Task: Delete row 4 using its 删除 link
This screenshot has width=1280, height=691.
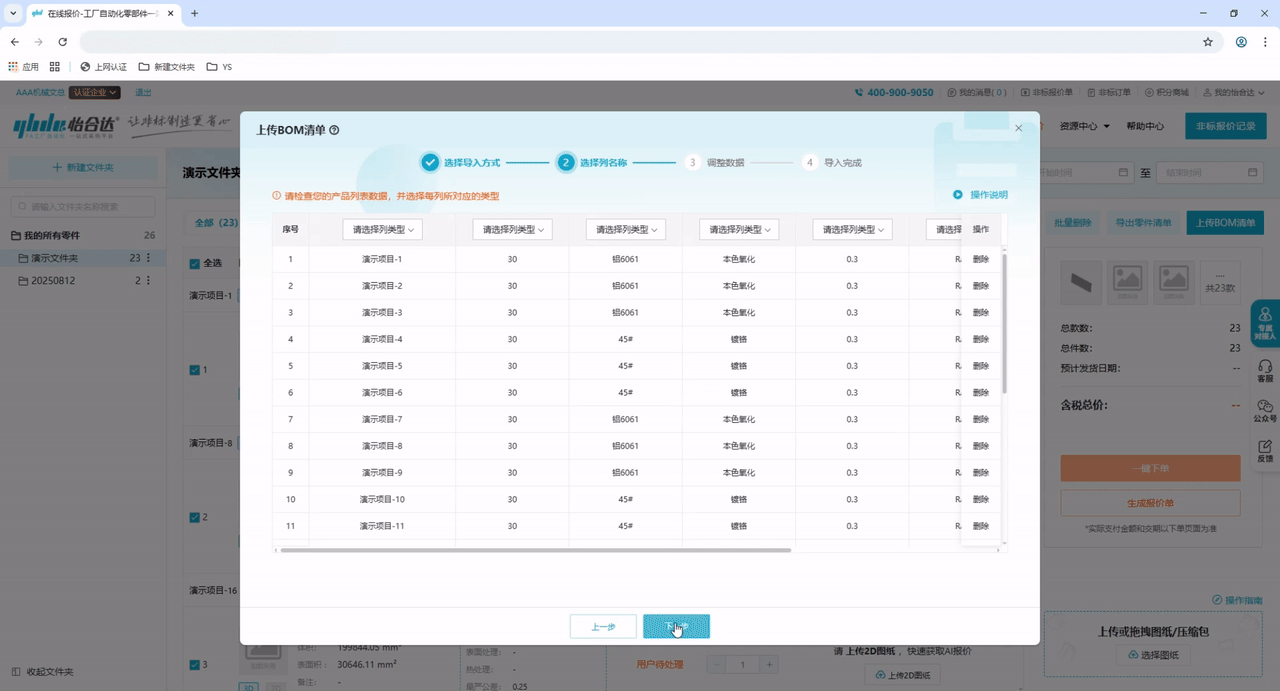Action: pyautogui.click(x=981, y=339)
